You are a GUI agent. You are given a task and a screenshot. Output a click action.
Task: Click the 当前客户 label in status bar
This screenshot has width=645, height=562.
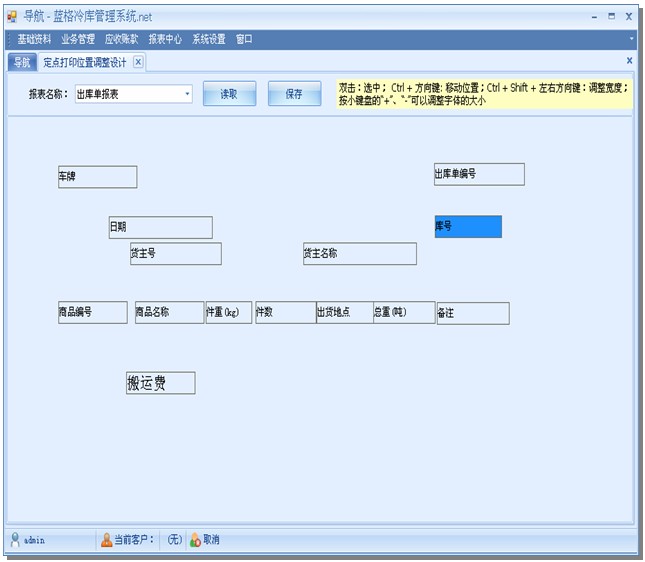(134, 539)
